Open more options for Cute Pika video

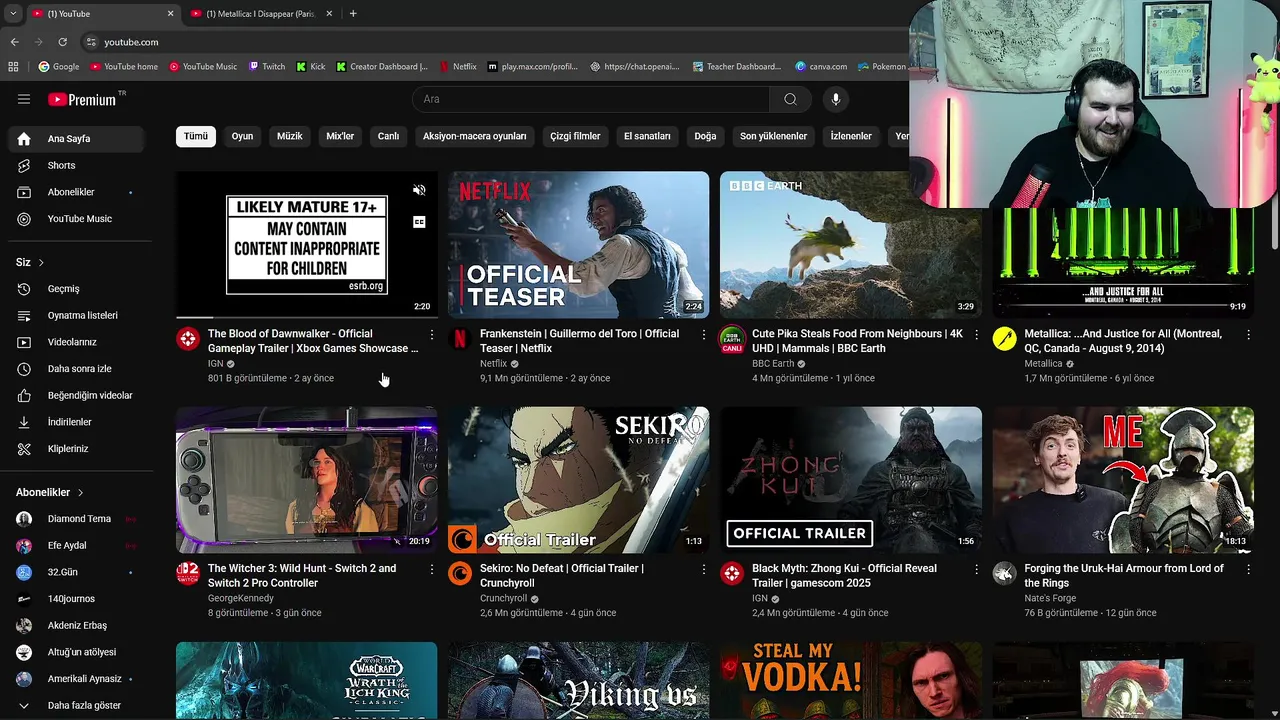tap(976, 334)
